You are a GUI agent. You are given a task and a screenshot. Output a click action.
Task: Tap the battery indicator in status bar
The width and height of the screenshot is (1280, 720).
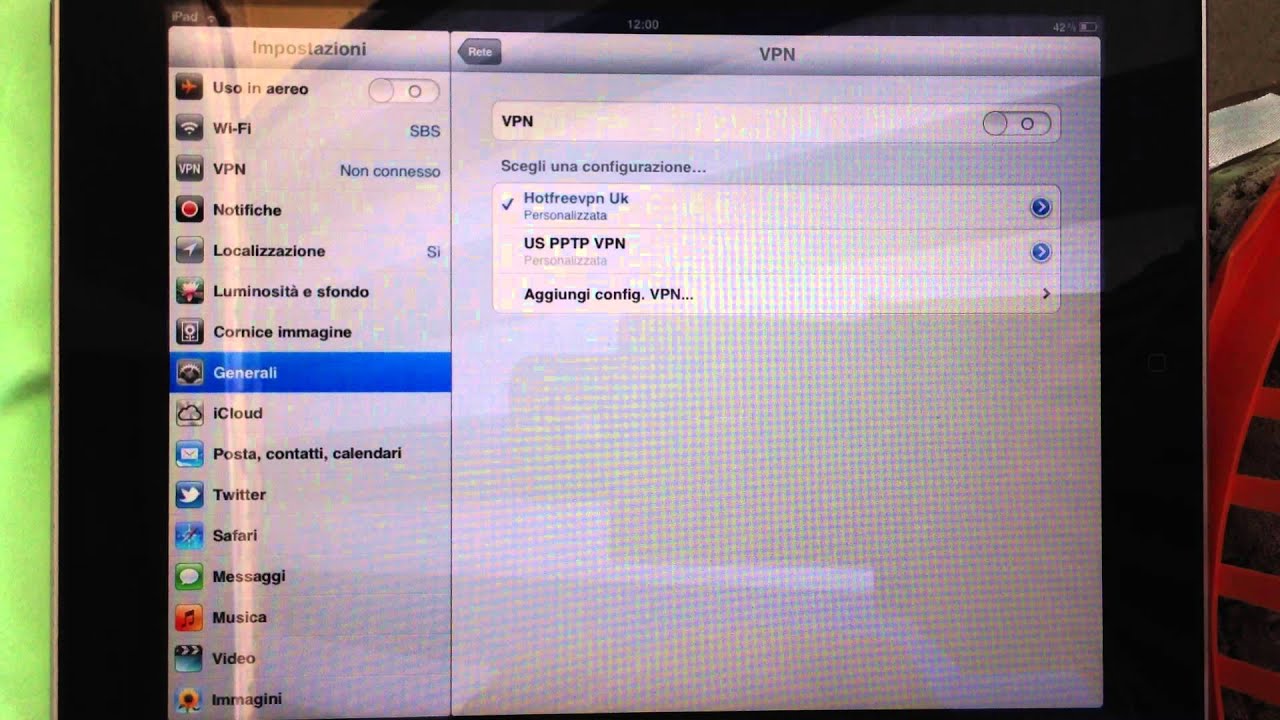(x=1087, y=27)
